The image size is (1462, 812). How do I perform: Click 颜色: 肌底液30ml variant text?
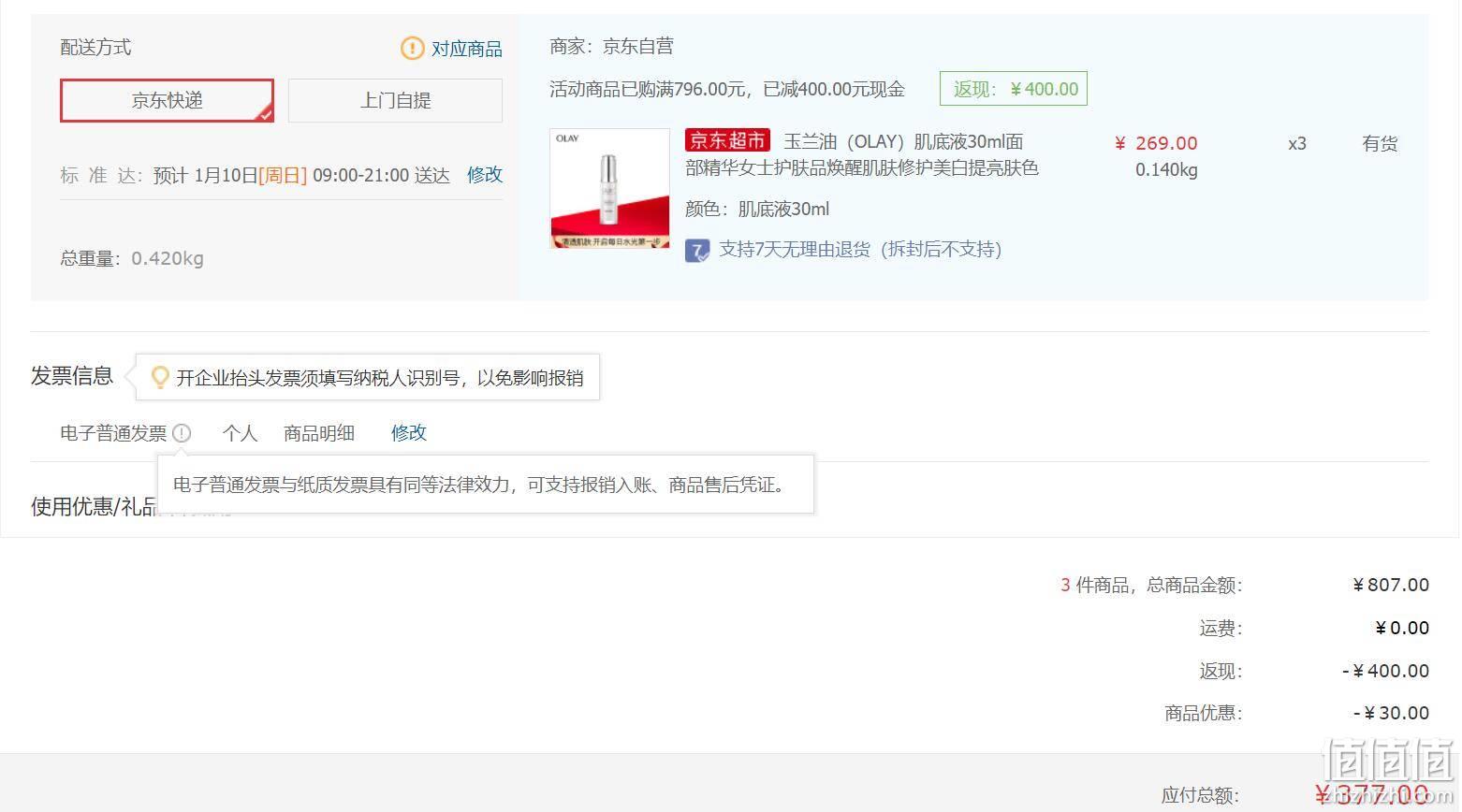coord(757,209)
